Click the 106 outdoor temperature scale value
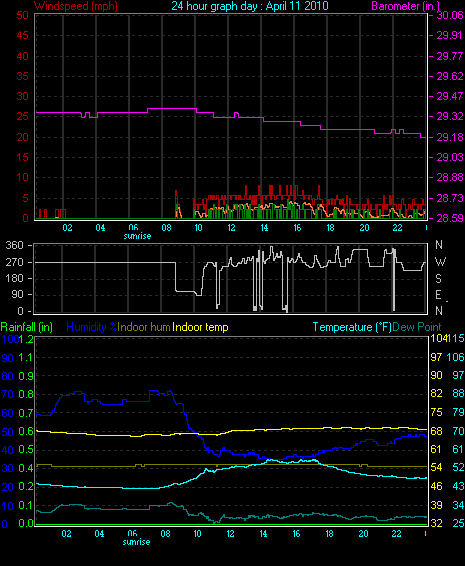The width and height of the screenshot is (465, 566). (455, 357)
